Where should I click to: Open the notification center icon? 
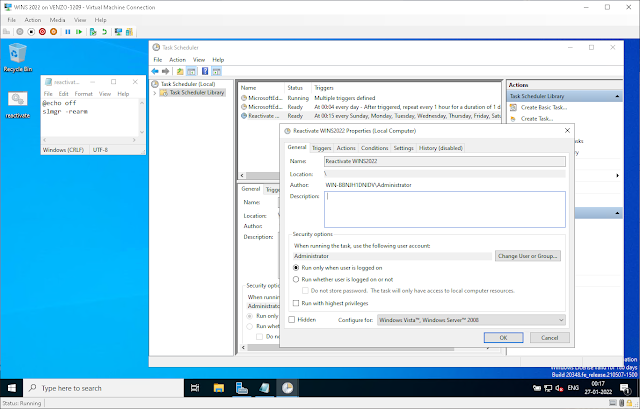625,388
